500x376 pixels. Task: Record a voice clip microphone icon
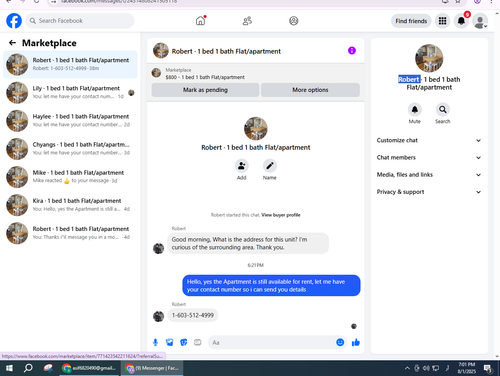(x=155, y=342)
